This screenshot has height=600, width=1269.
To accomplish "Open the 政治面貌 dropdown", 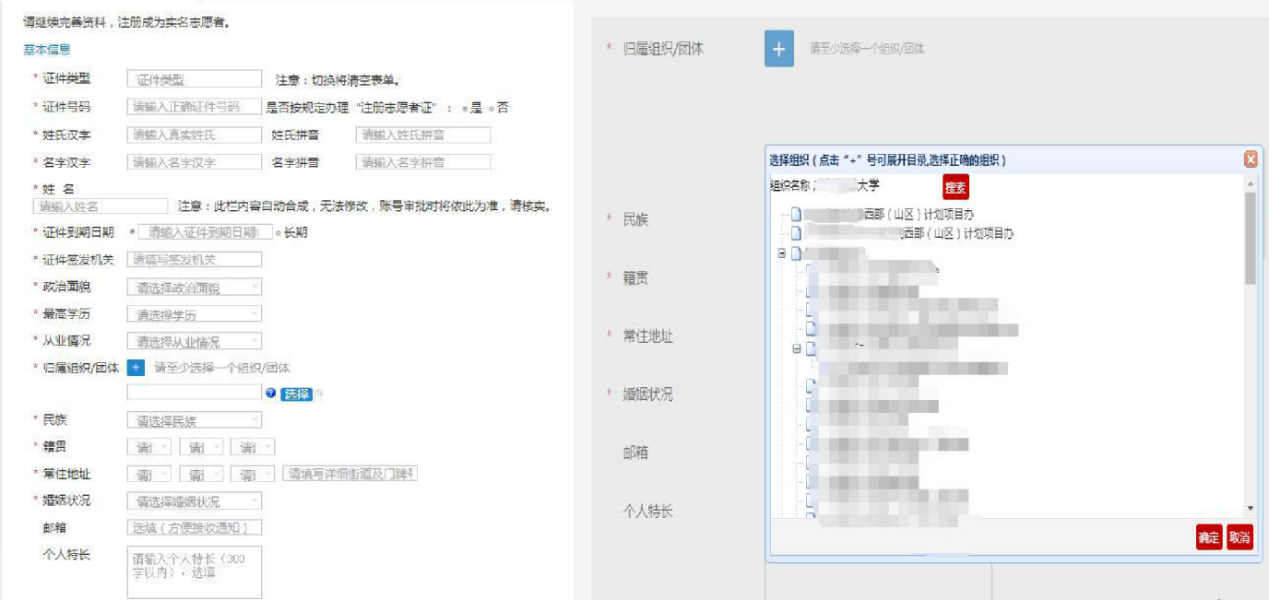I will point(194,287).
